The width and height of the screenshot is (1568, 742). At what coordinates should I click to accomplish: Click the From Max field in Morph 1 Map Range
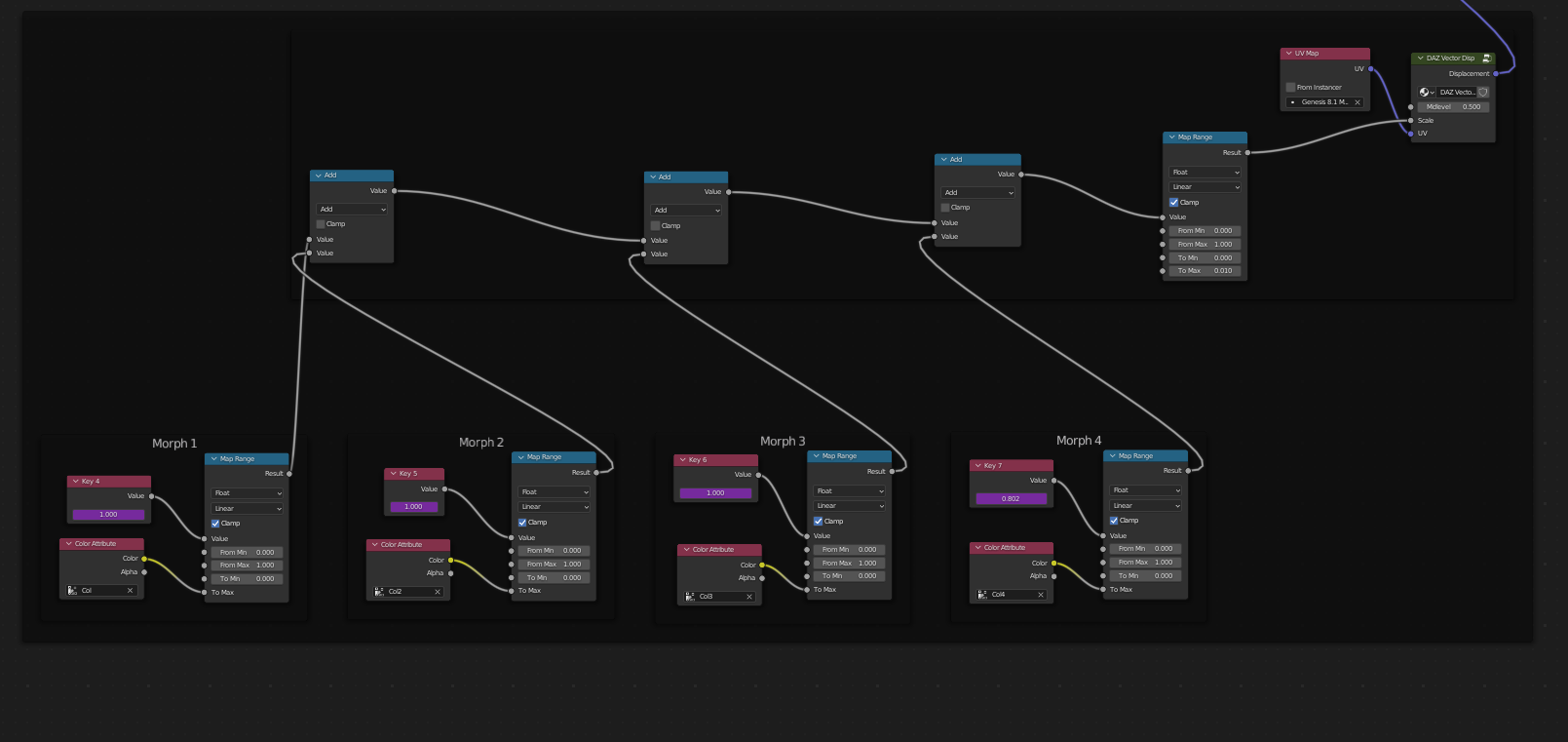coord(248,566)
